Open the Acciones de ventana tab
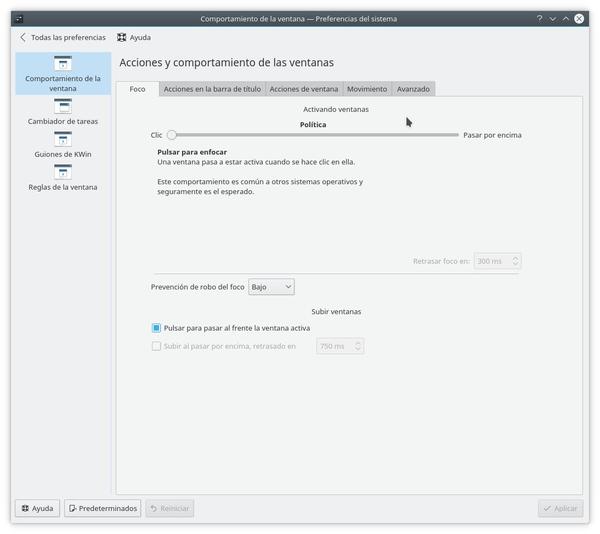The image size is (600, 534). point(304,89)
